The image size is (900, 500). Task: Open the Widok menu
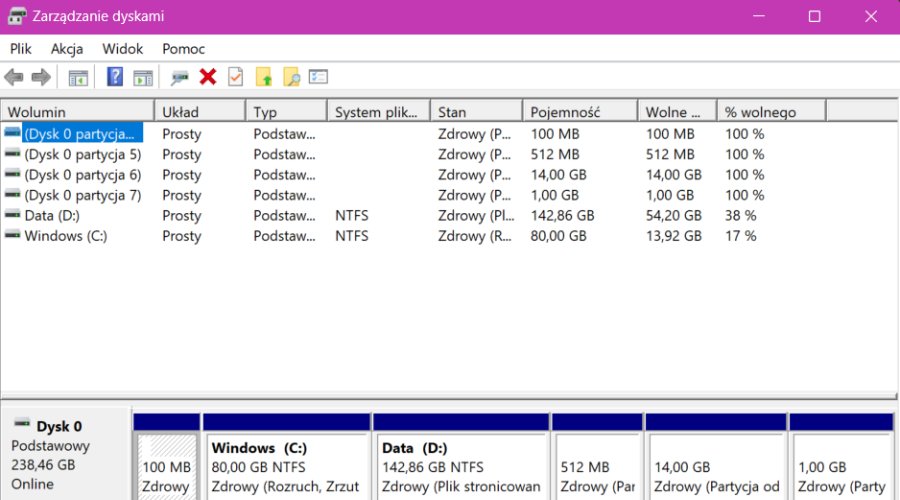(122, 48)
